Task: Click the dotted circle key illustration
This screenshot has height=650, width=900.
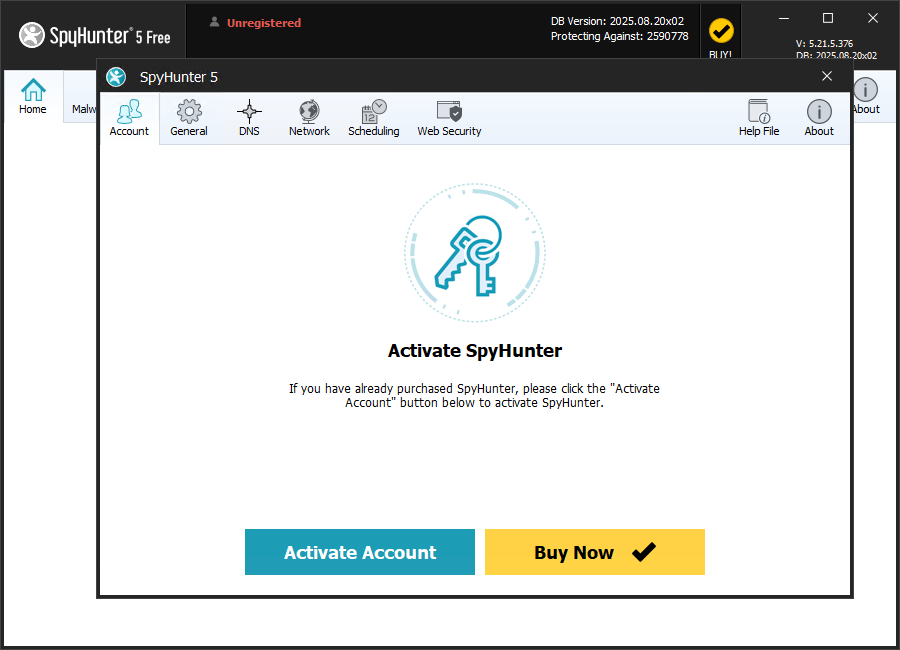Action: pos(474,253)
